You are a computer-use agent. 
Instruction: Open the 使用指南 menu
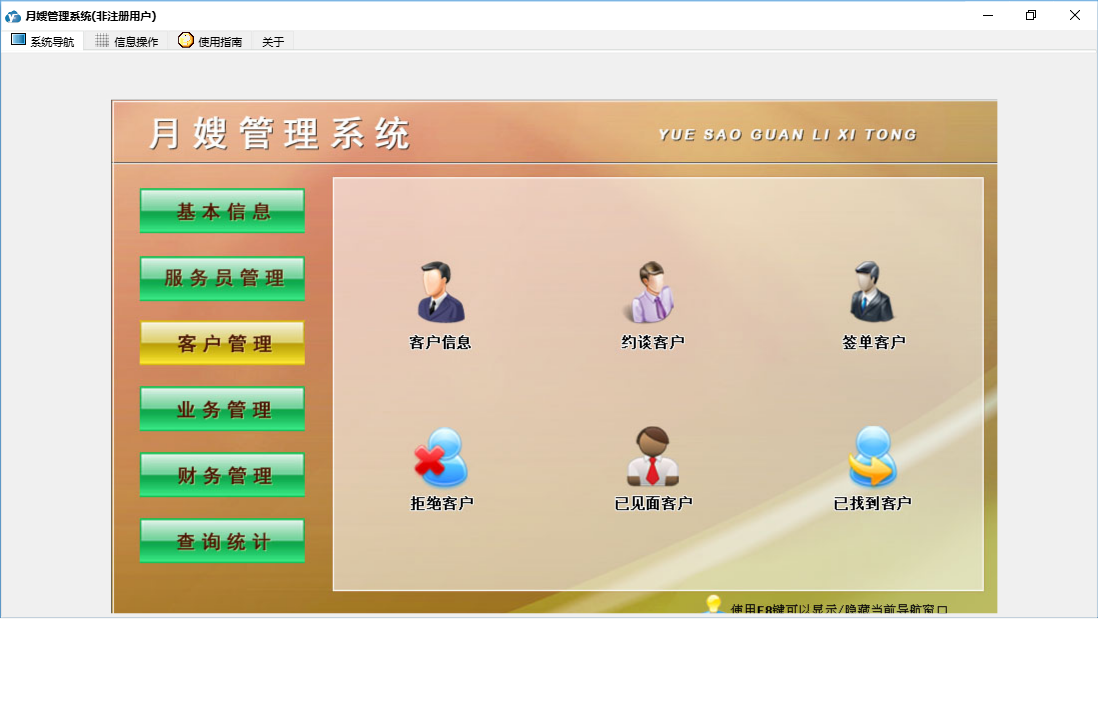(210, 41)
